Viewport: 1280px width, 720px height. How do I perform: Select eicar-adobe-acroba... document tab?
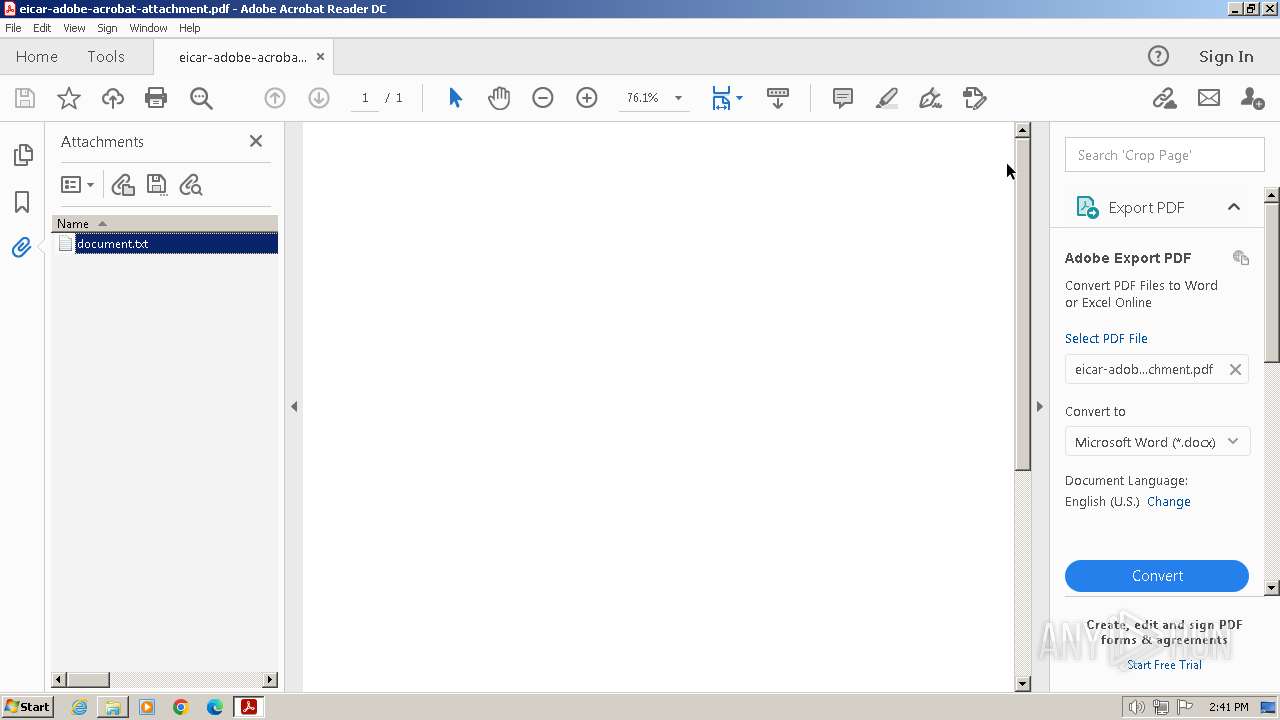pos(243,57)
